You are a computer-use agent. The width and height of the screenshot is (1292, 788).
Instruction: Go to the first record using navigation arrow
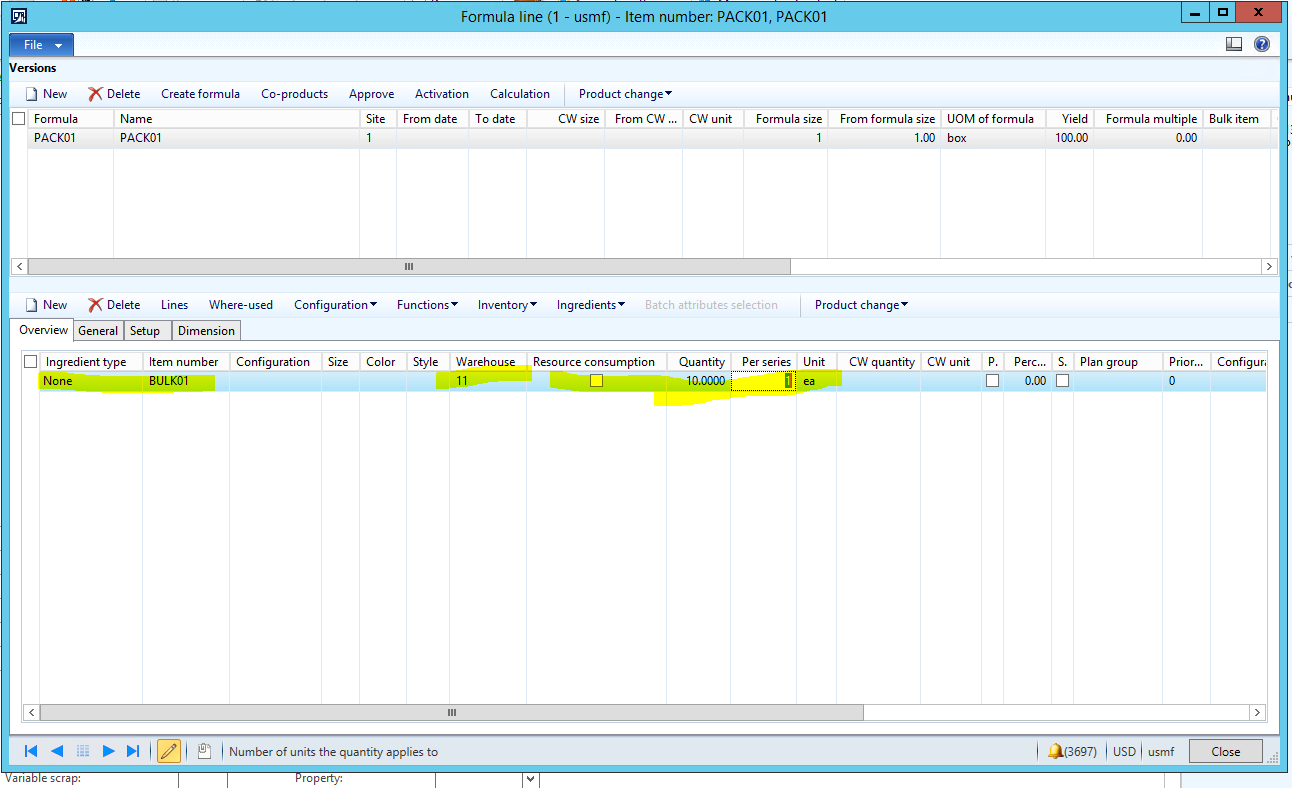pos(31,751)
